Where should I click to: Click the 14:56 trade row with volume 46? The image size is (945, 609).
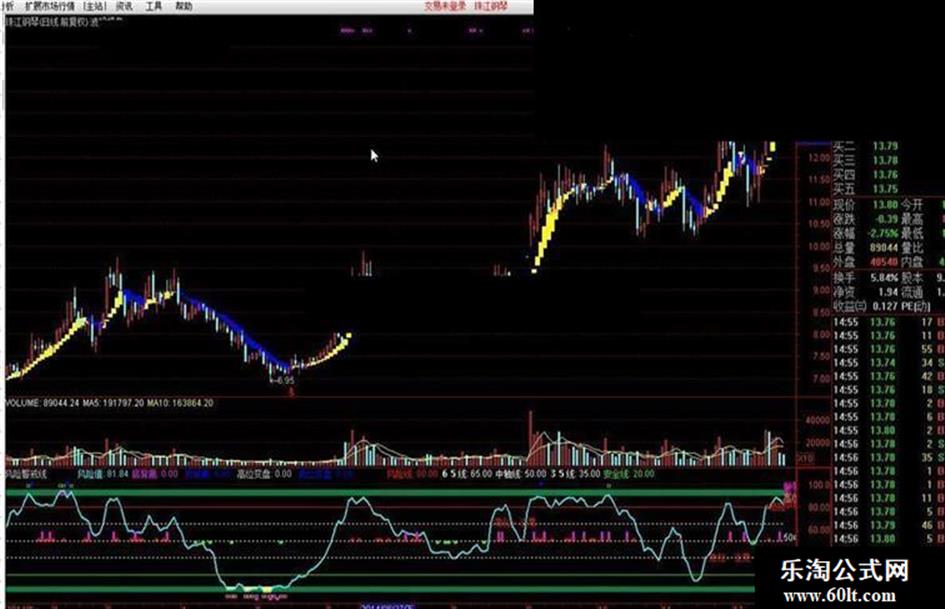888,525
